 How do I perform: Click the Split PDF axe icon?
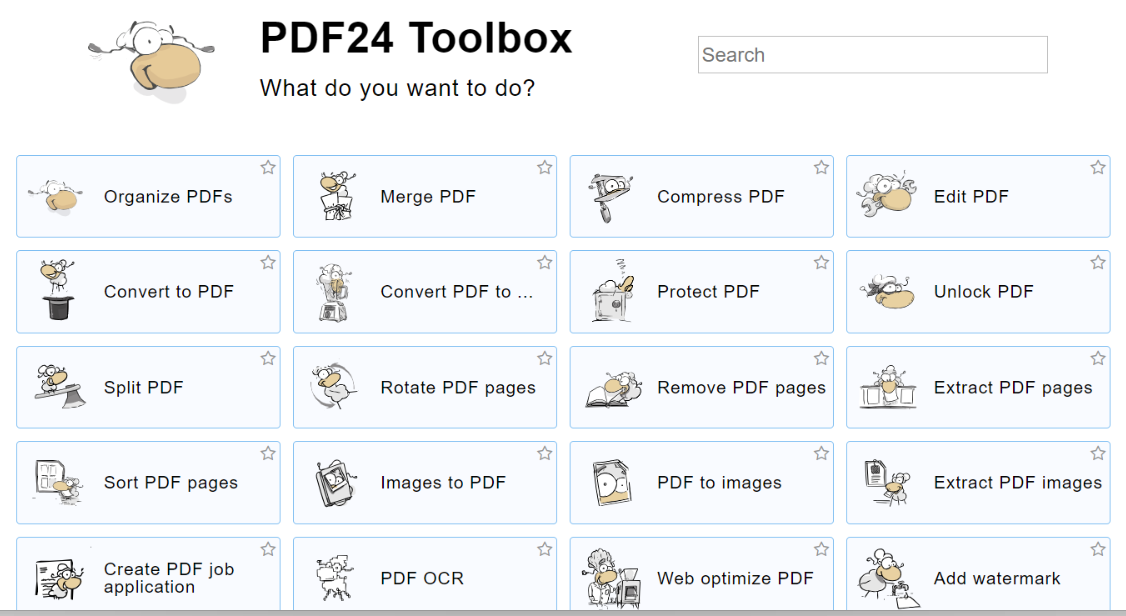click(x=59, y=387)
